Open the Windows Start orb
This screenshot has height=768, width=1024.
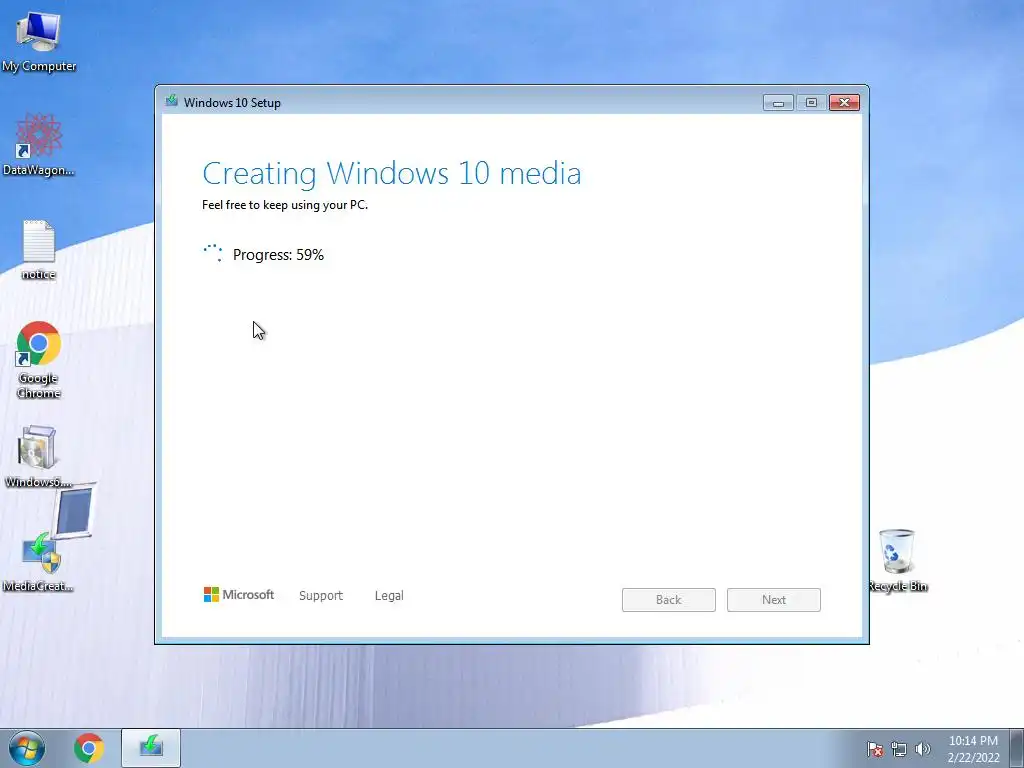27,748
